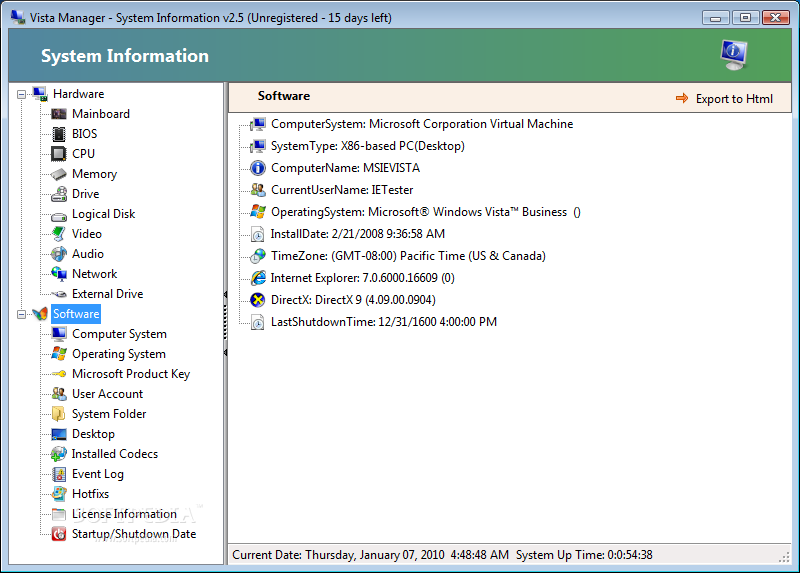
Task: Click the Hardware computer icon
Action: [40, 94]
